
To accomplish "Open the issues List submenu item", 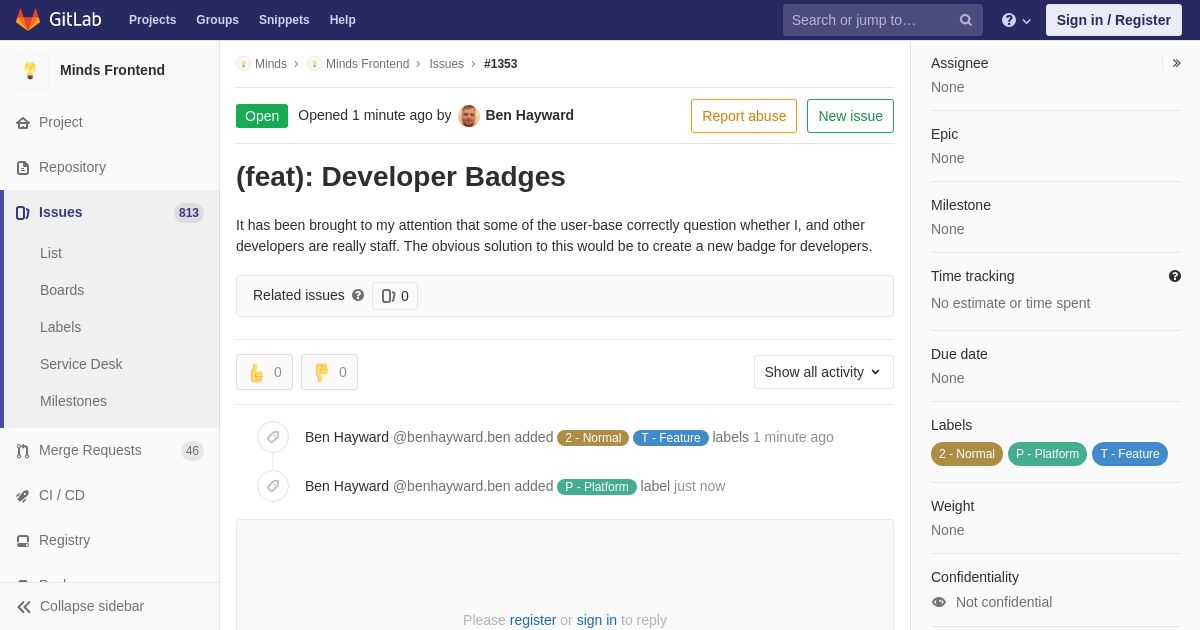I will point(51,253).
